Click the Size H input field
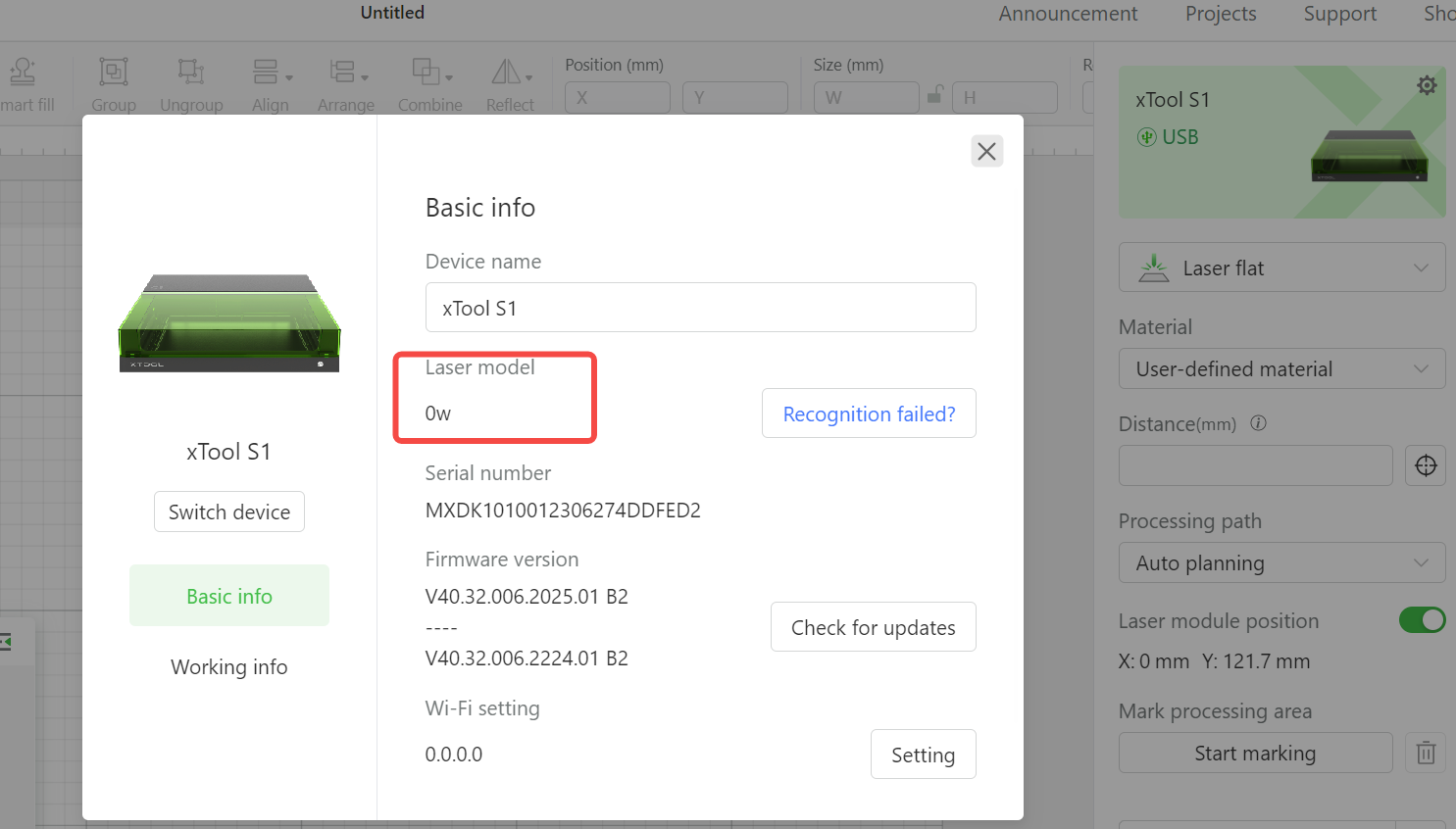This screenshot has height=829, width=1456. [x=1005, y=97]
